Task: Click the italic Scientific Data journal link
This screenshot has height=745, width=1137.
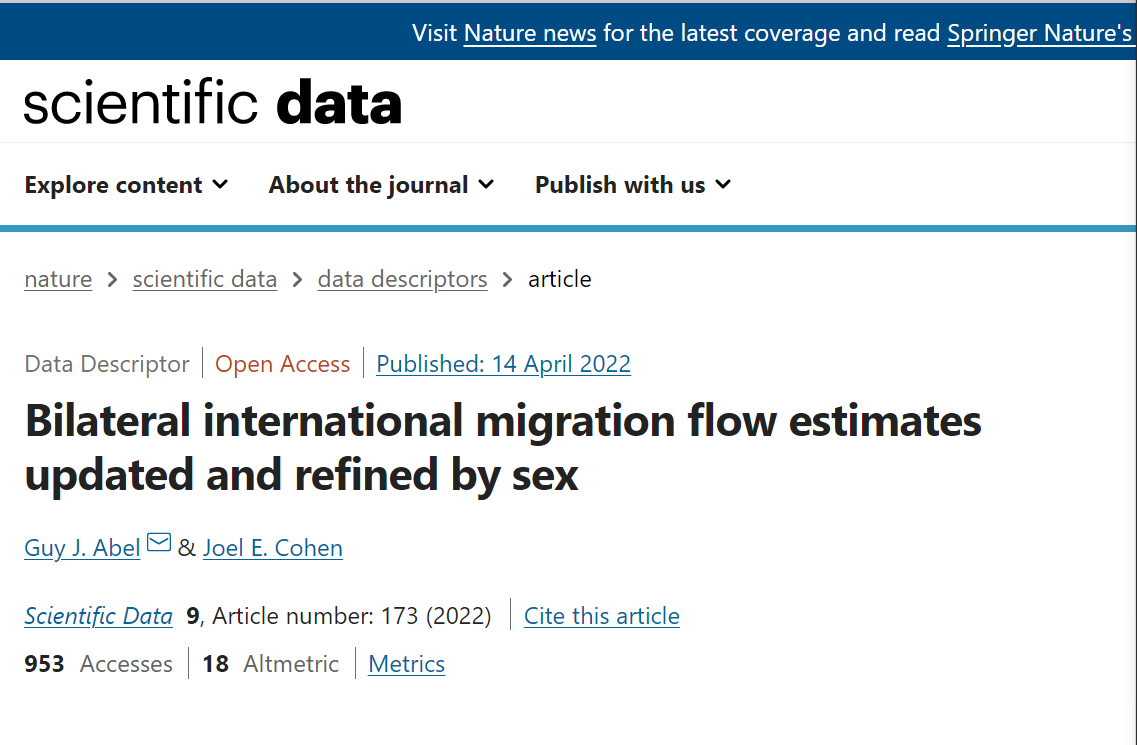Action: 99,616
